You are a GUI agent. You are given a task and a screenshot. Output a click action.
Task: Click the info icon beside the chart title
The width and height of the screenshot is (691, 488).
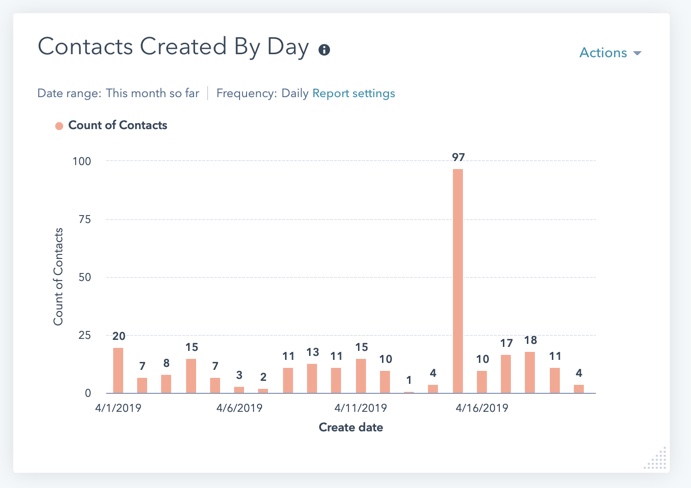(324, 49)
